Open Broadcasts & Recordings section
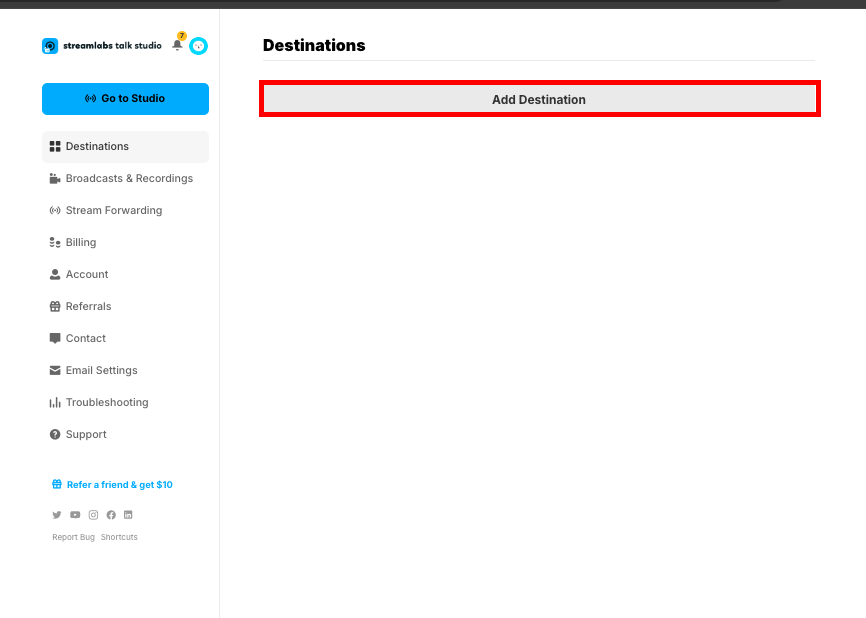Viewport: 866px width, 618px height. 129,178
